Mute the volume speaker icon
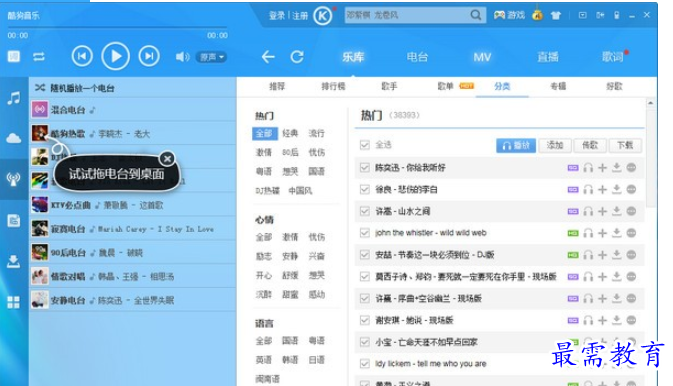 click(x=182, y=57)
